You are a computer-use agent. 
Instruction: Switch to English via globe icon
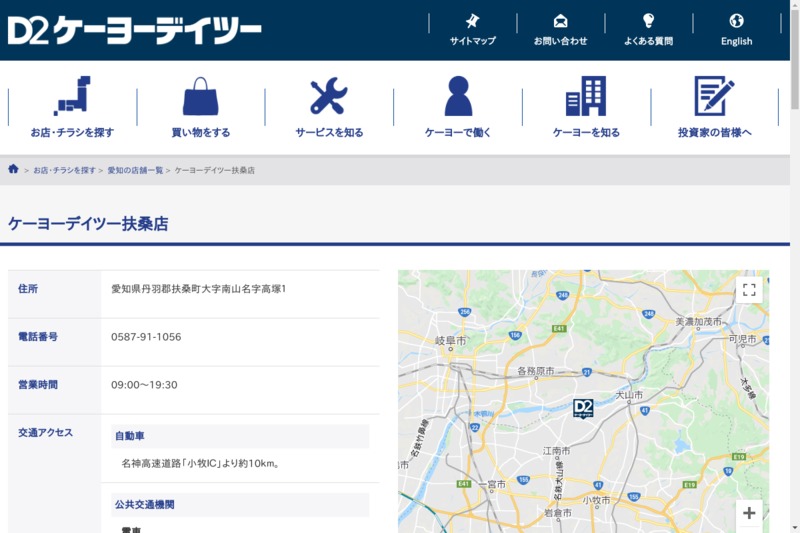pyautogui.click(x=736, y=20)
